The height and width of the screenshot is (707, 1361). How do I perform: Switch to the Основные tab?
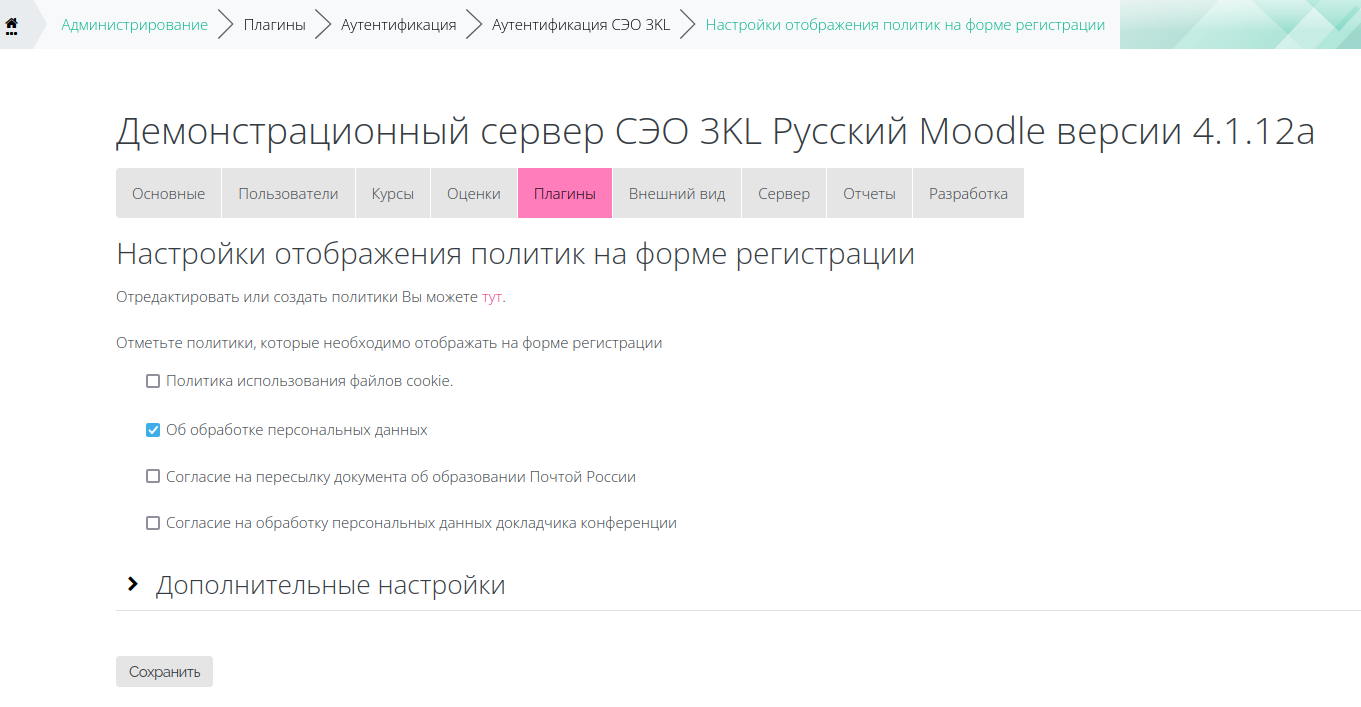coord(168,194)
